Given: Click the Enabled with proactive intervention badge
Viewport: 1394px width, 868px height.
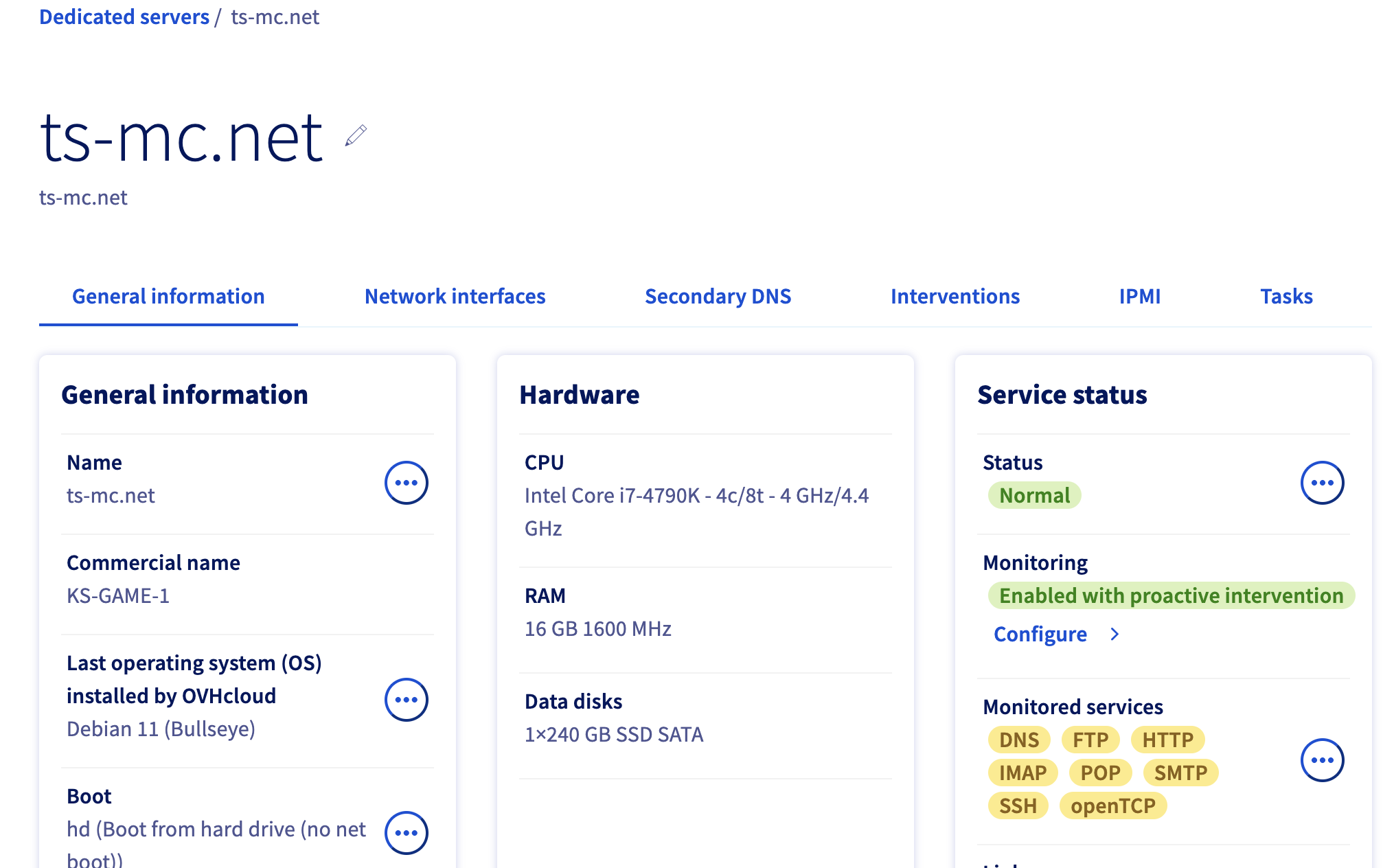Looking at the screenshot, I should 1171,595.
